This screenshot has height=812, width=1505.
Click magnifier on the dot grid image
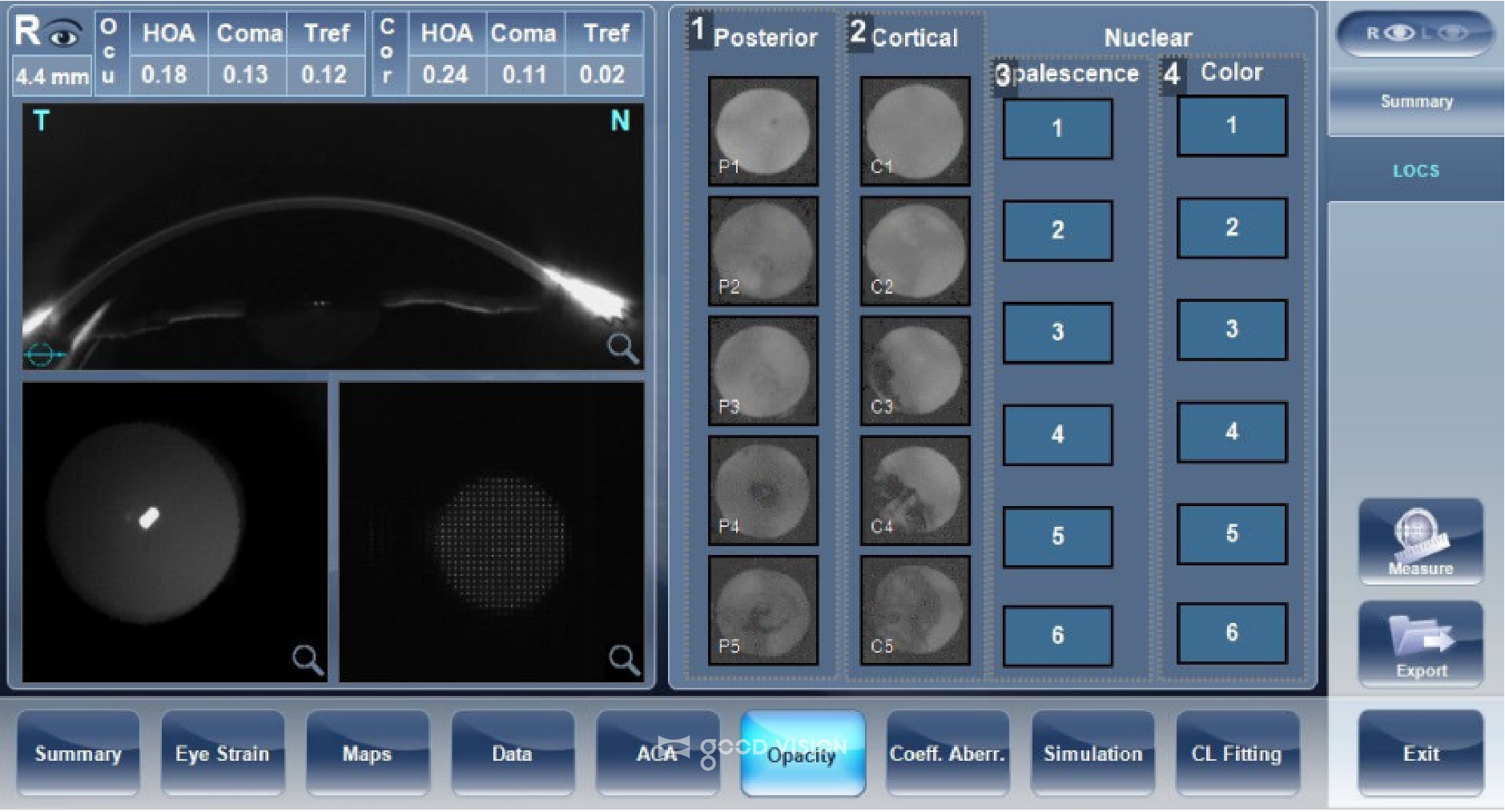click(x=624, y=659)
